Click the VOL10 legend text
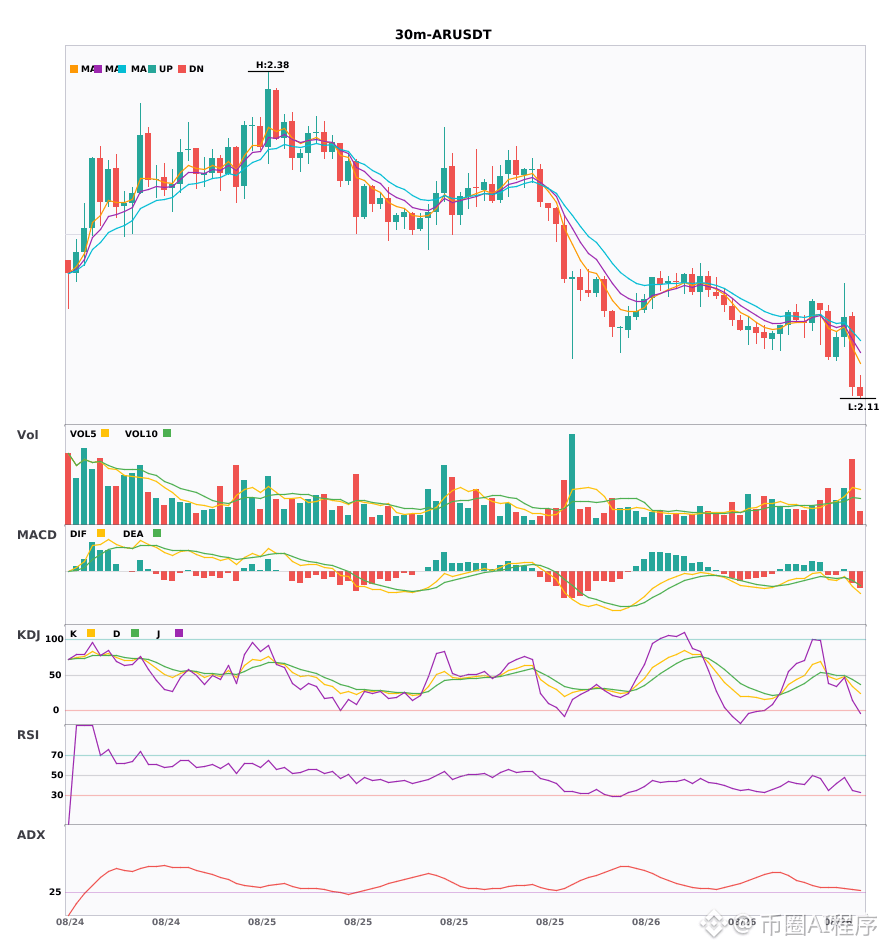Screen dimensions: 885x950 click(x=141, y=434)
